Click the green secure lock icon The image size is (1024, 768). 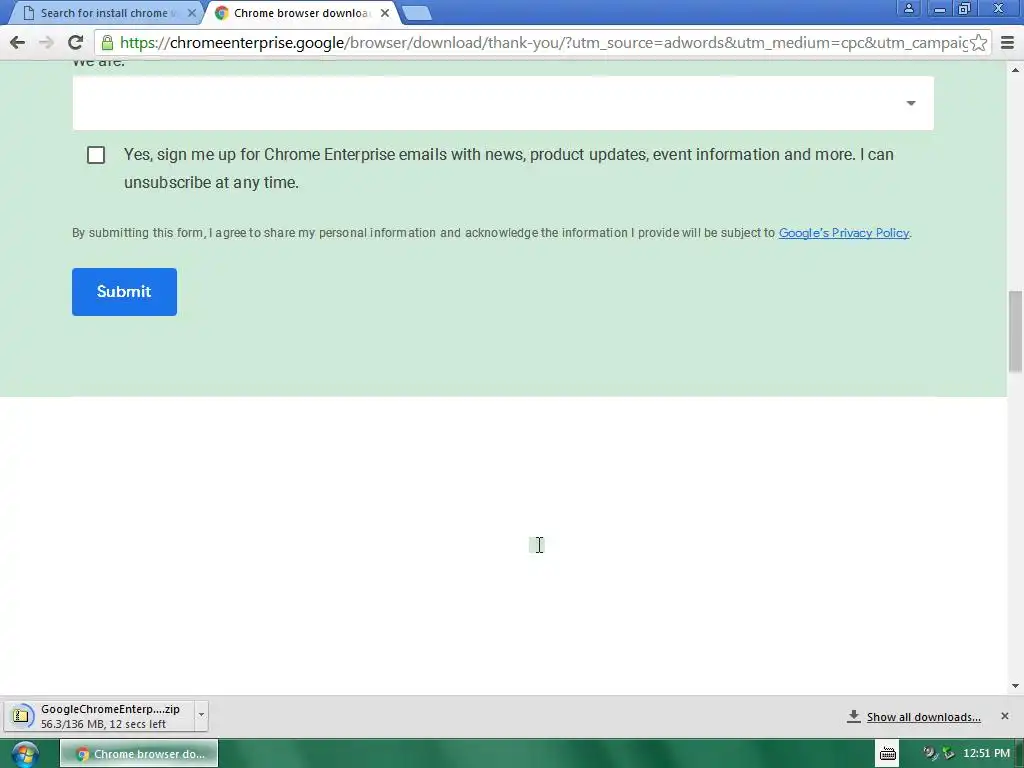tap(107, 43)
